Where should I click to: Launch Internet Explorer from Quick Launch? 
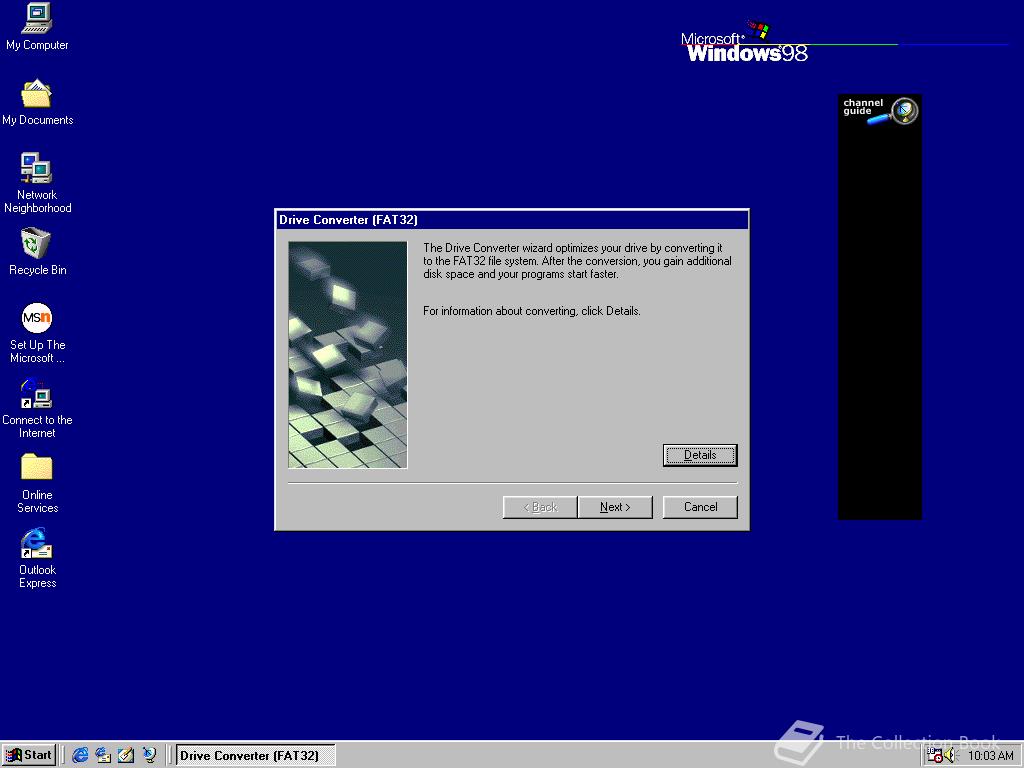[x=80, y=755]
